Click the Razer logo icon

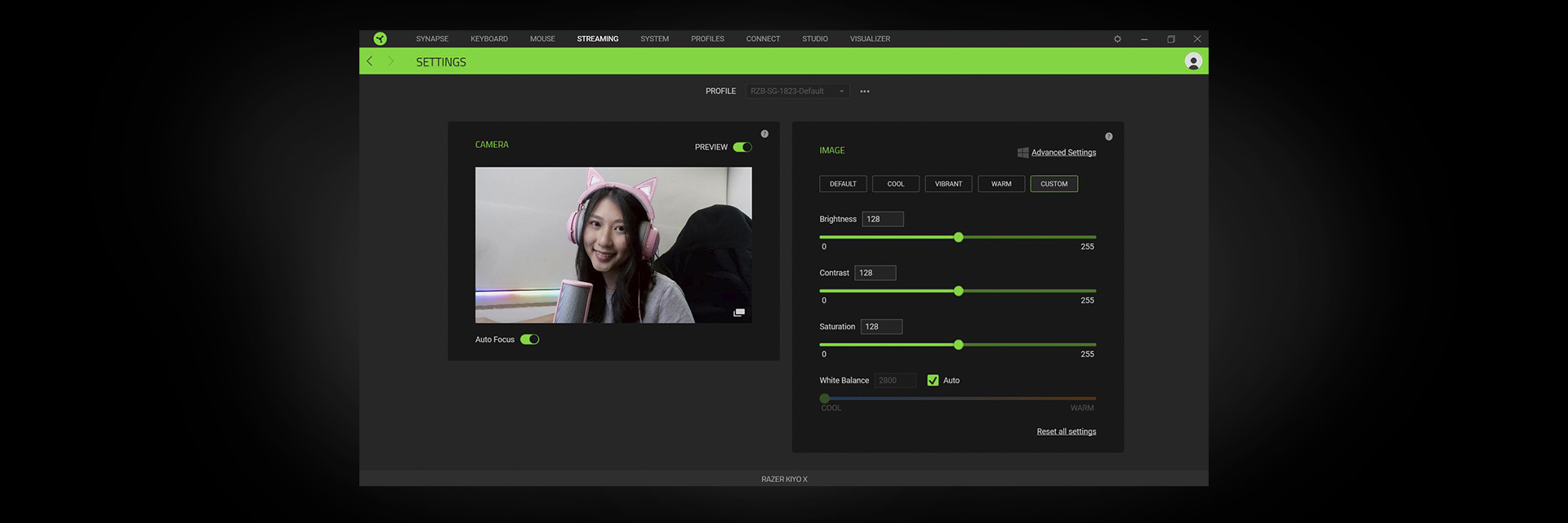pyautogui.click(x=380, y=38)
